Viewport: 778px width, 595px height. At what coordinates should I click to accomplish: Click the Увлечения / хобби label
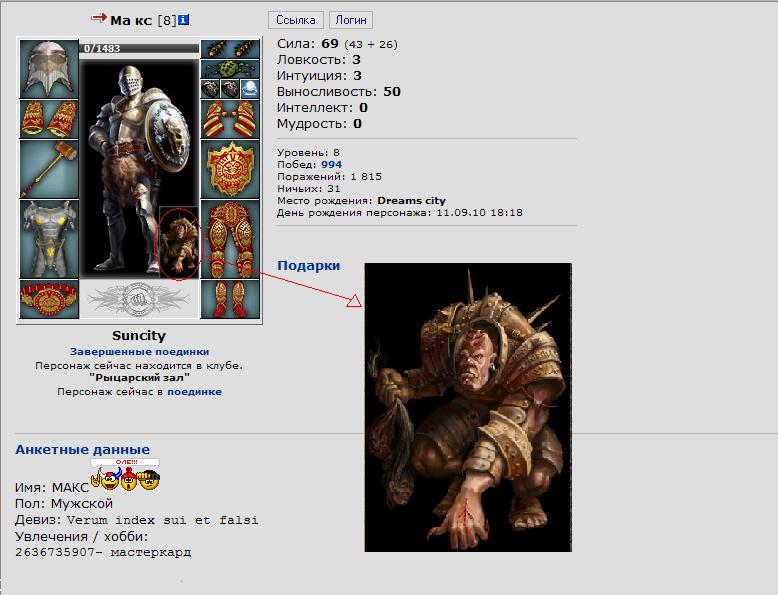click(81, 536)
